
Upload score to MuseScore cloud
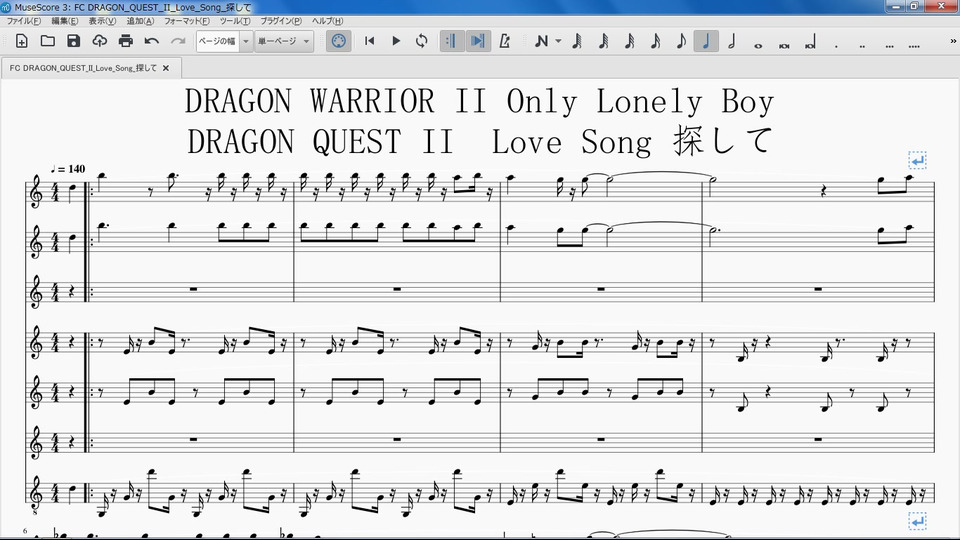point(99,41)
